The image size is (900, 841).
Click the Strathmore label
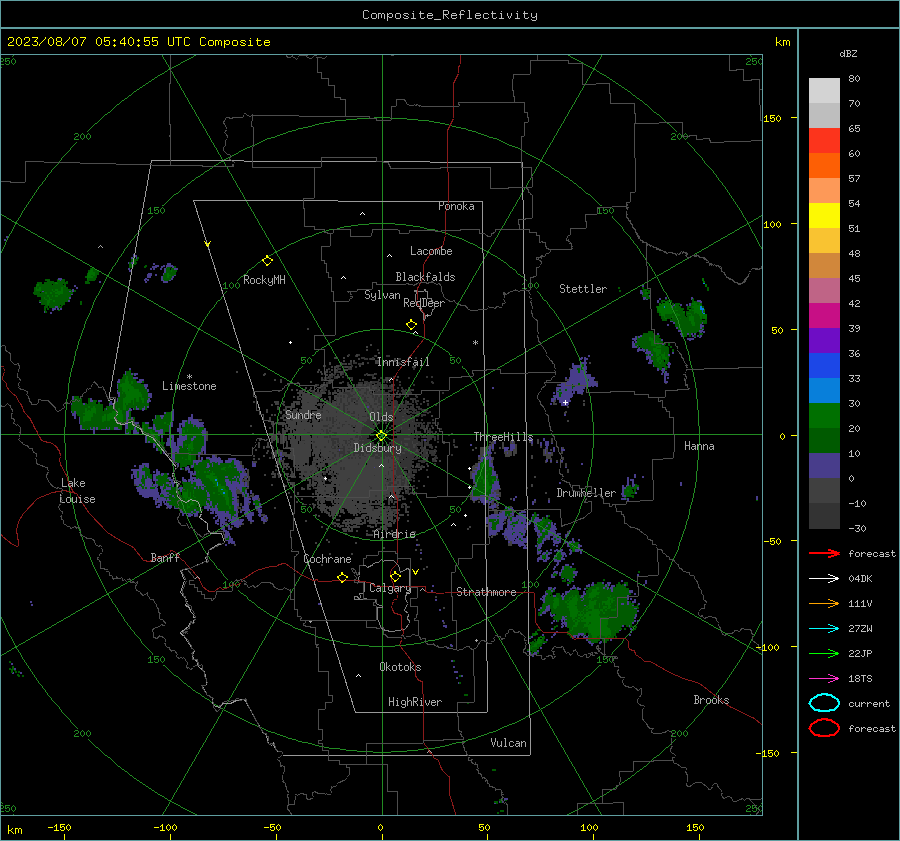point(486,592)
